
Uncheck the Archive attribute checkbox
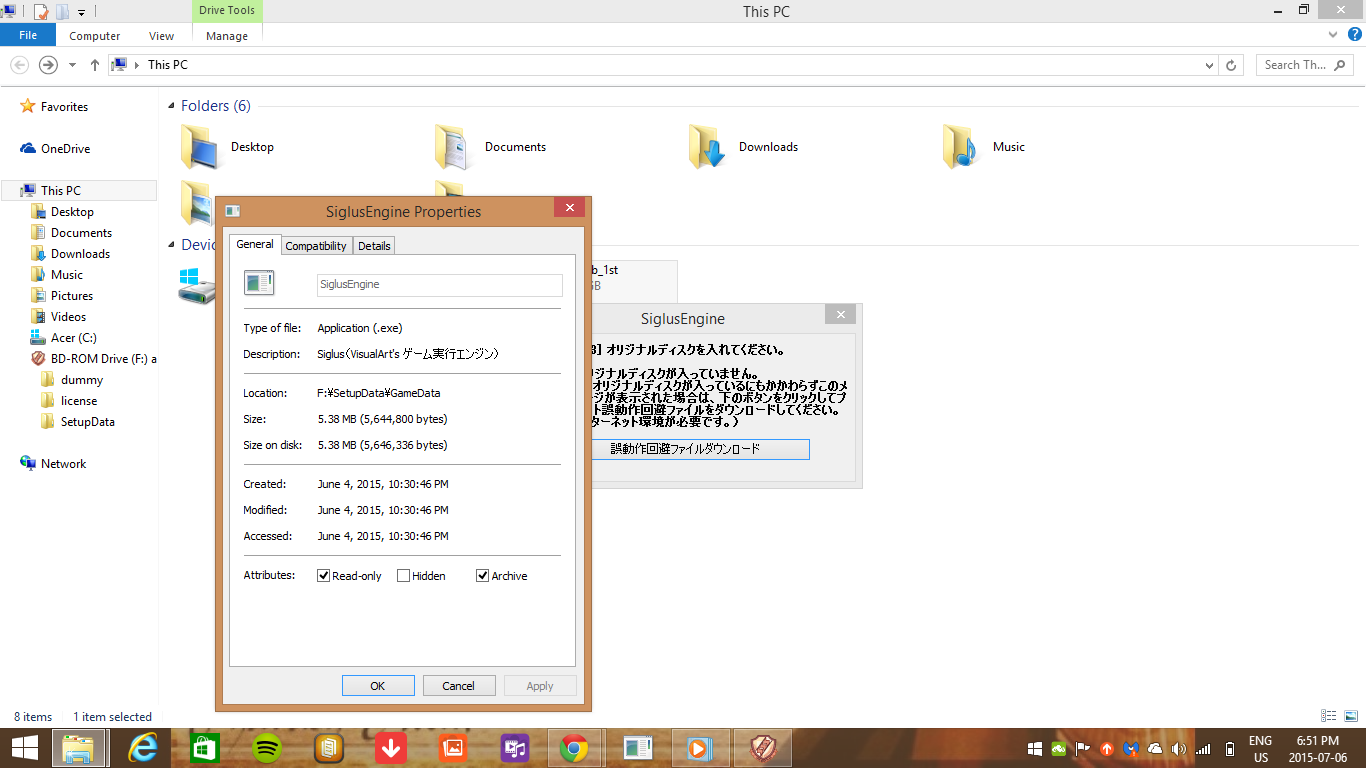tap(483, 576)
